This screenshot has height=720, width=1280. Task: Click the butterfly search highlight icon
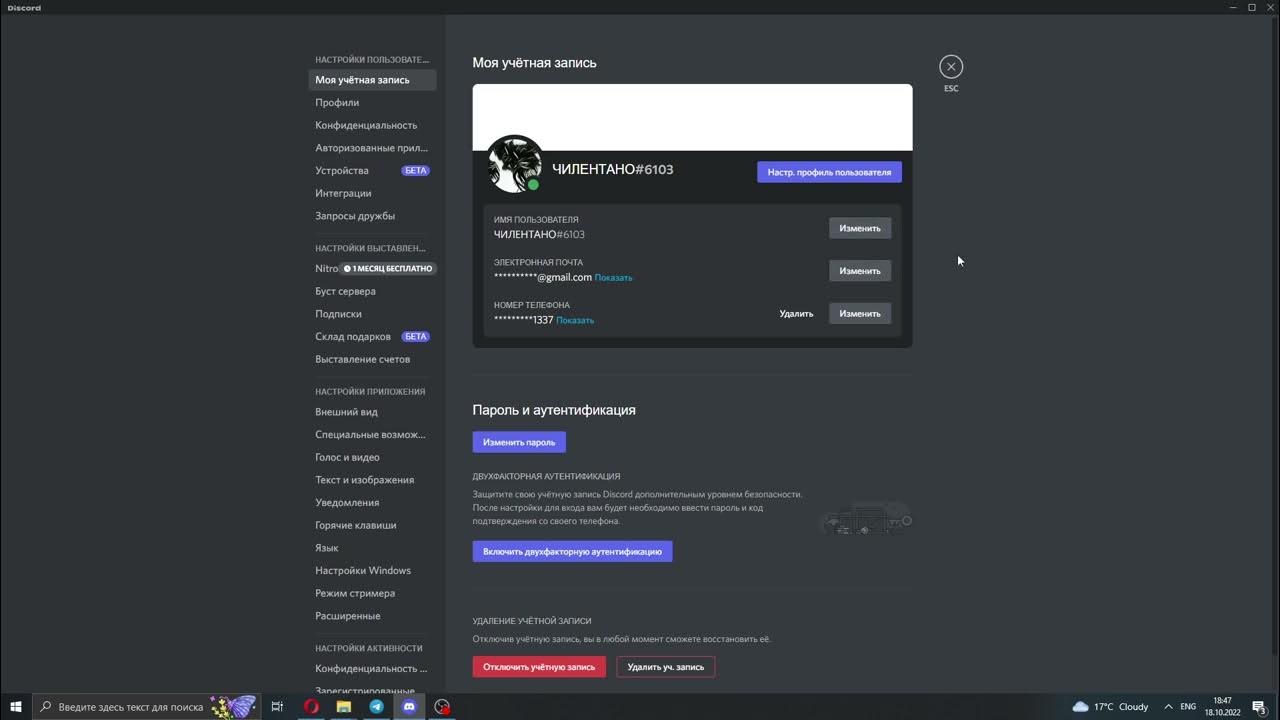pos(232,706)
